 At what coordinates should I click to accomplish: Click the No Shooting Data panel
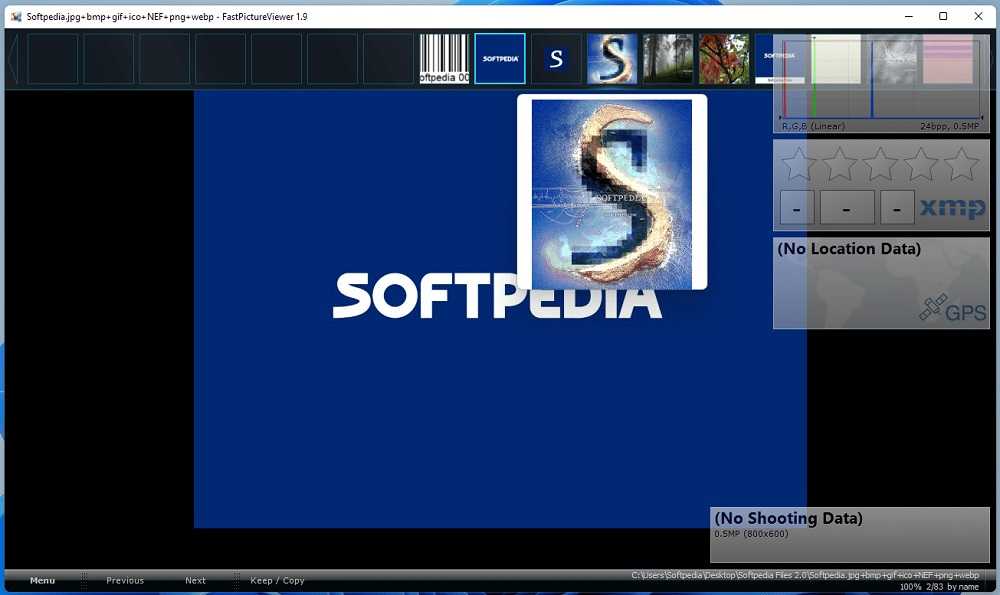tap(849, 535)
